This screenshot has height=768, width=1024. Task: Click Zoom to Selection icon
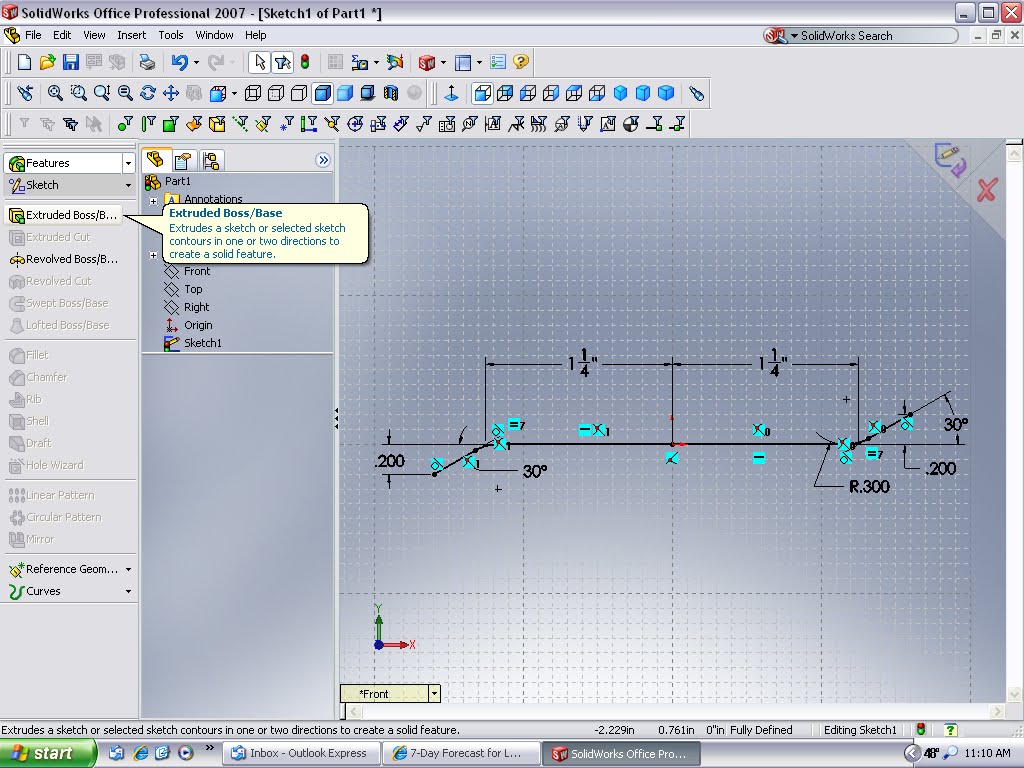125,93
